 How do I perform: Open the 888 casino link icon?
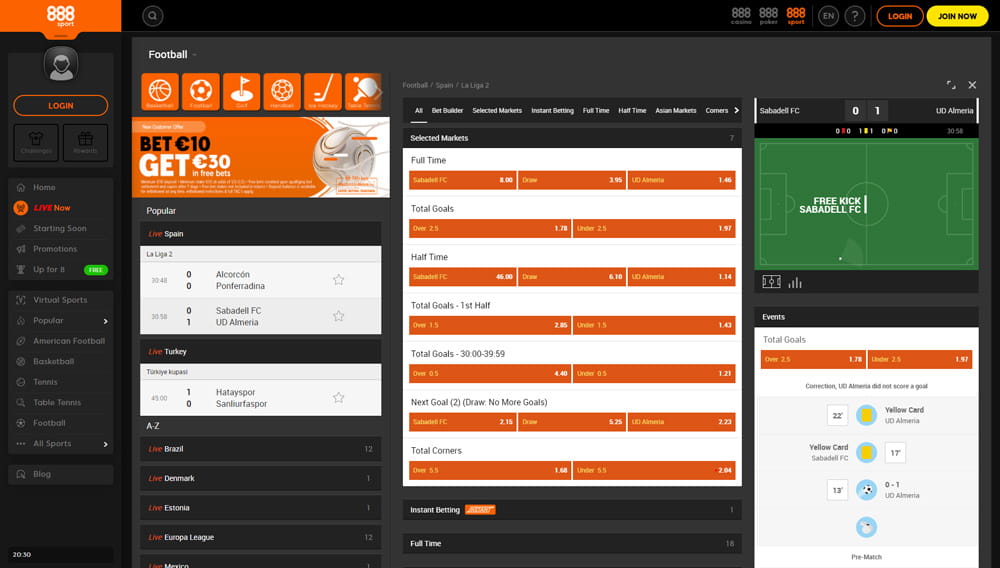point(741,16)
